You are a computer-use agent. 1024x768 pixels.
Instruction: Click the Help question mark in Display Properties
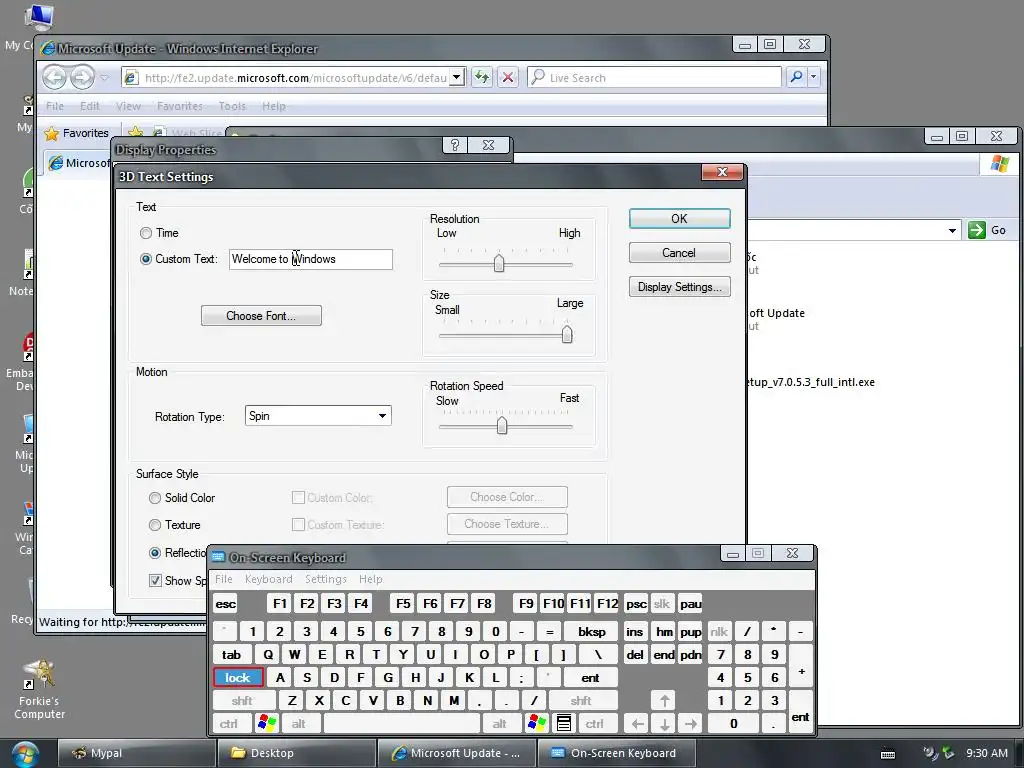point(455,145)
